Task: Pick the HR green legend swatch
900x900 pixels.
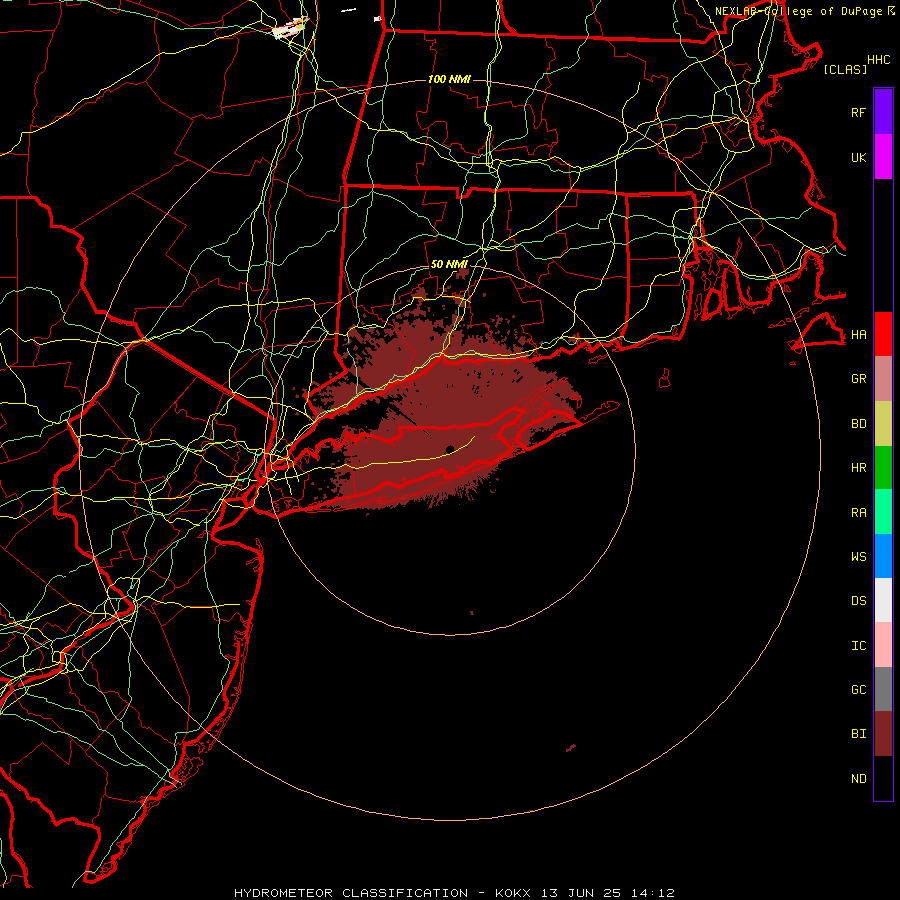Action: pyautogui.click(x=883, y=468)
